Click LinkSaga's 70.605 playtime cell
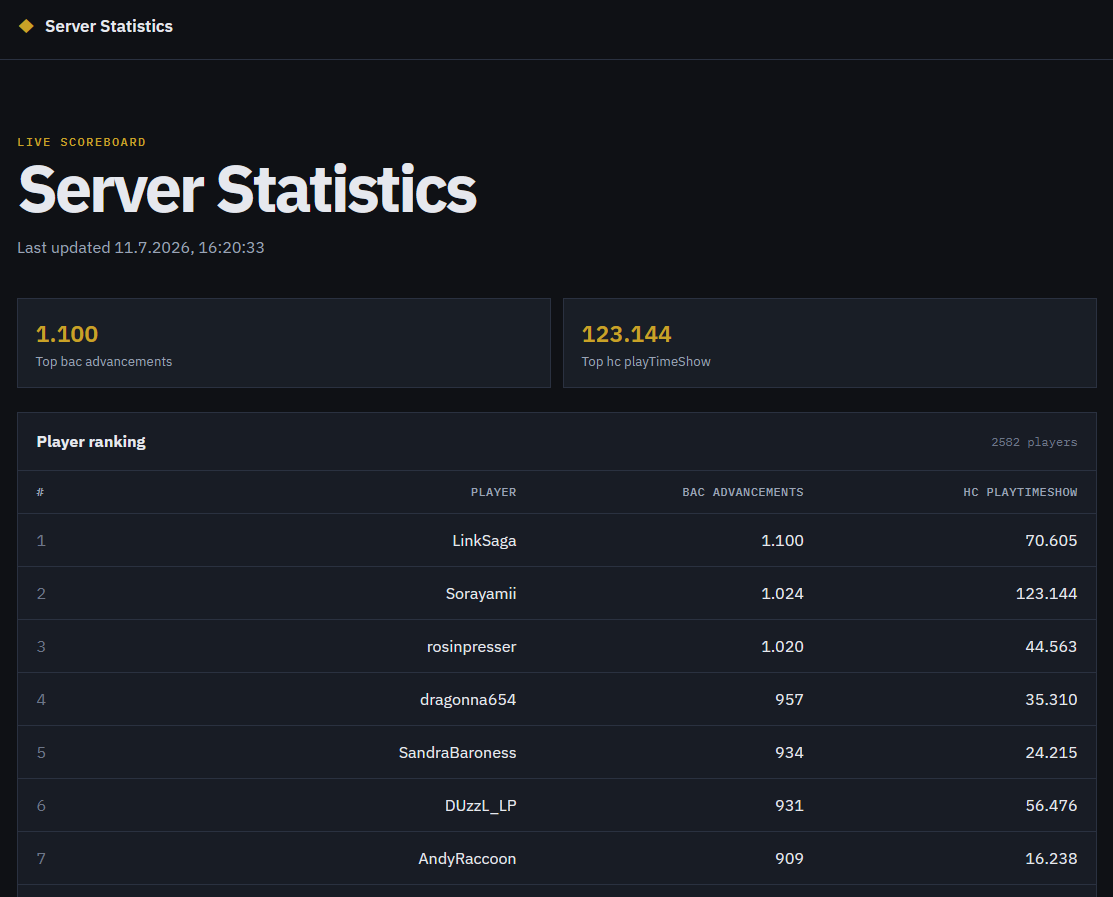This screenshot has width=1113, height=897. click(1051, 540)
